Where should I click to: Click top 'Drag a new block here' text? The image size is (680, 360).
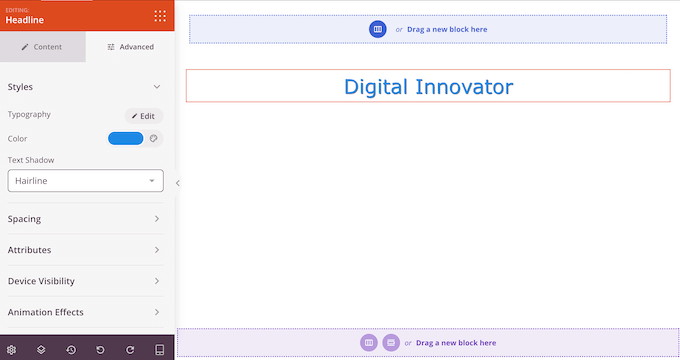447,29
